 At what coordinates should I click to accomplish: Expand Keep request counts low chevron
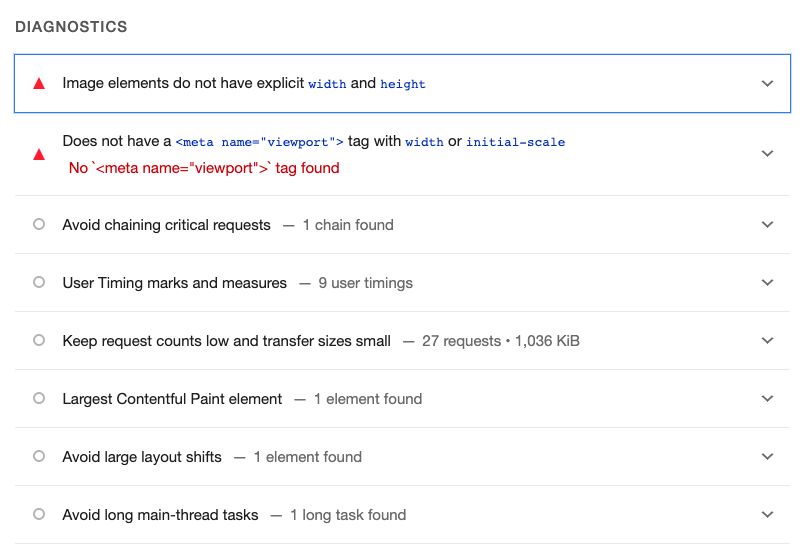[767, 340]
